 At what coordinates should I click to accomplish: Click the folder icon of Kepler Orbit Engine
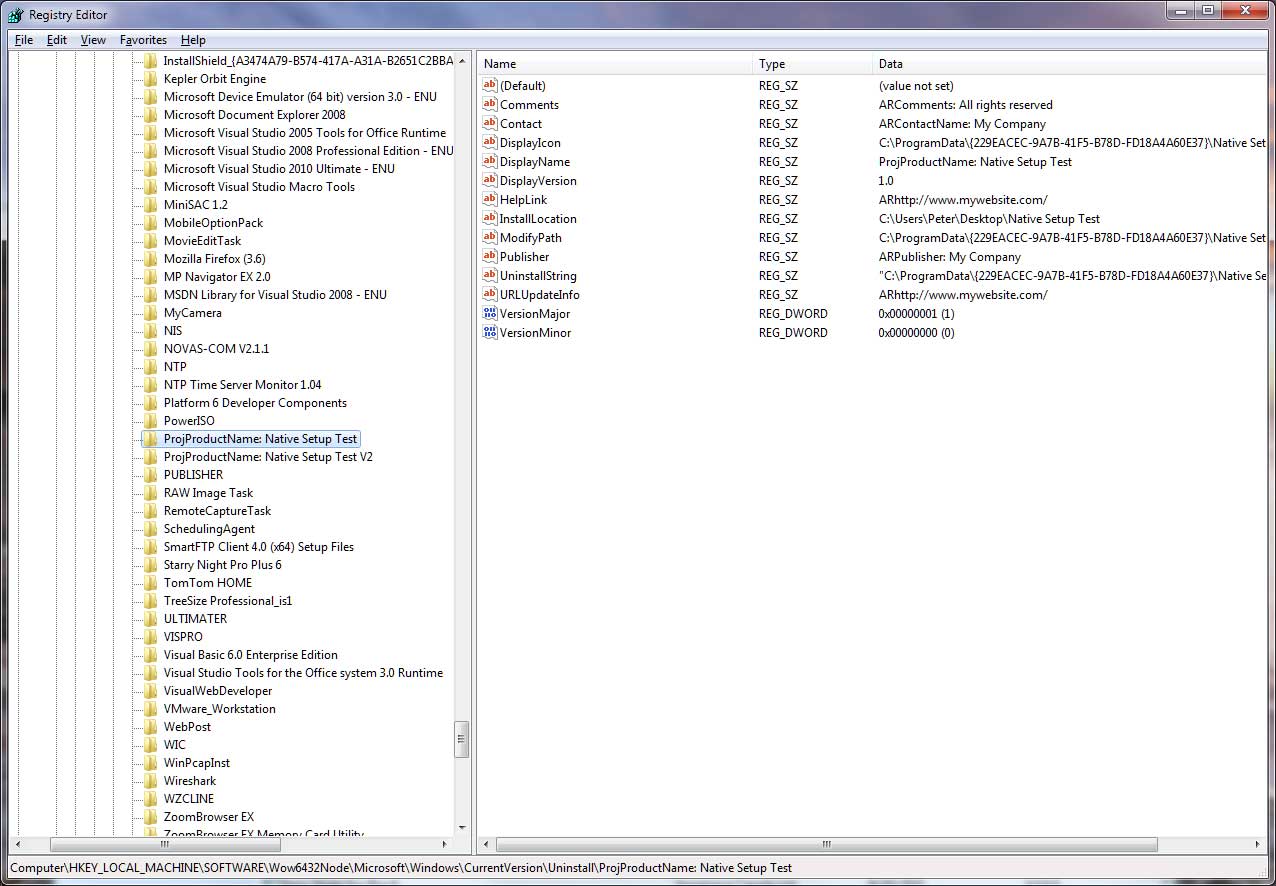coord(150,79)
